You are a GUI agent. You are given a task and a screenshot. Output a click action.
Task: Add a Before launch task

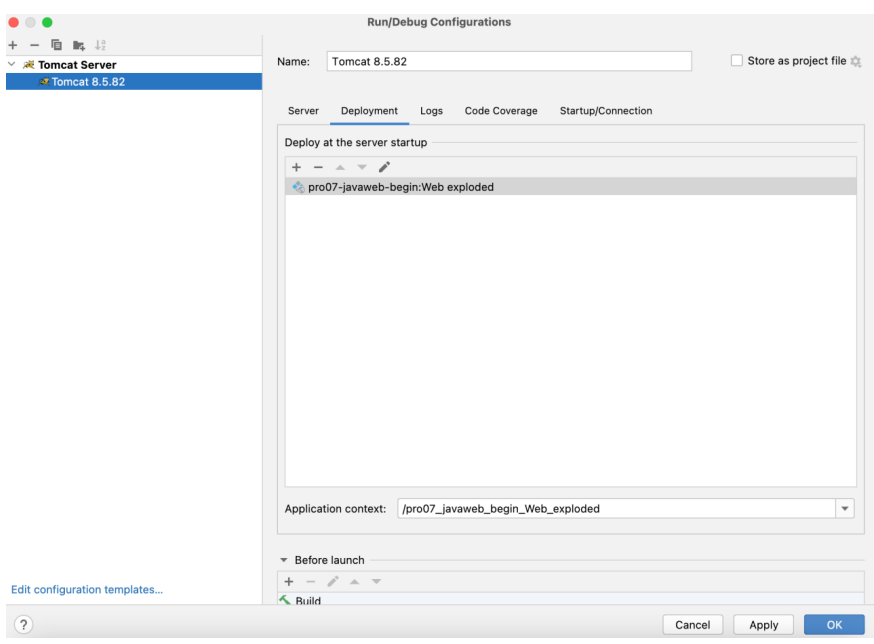click(x=289, y=582)
